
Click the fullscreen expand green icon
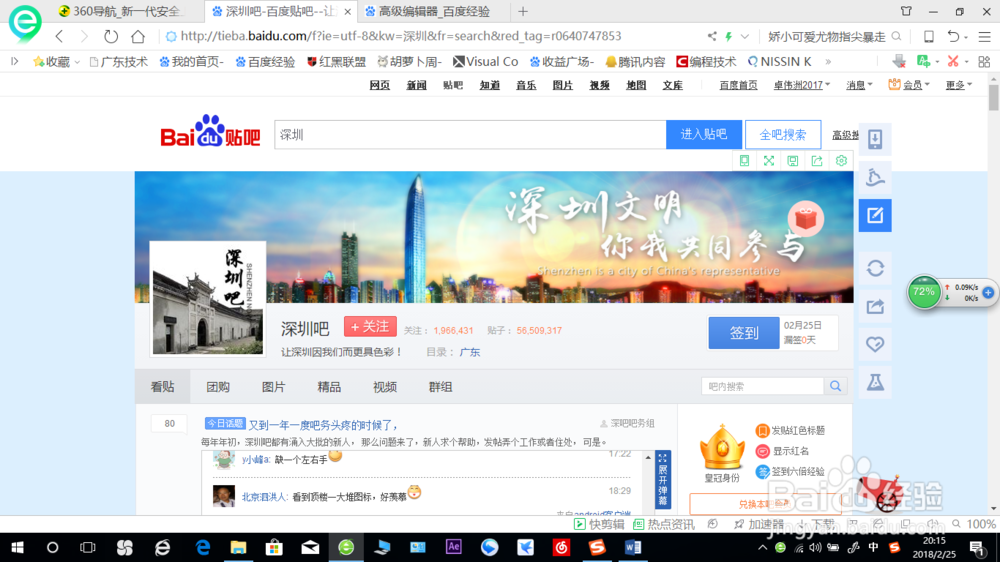tap(769, 161)
